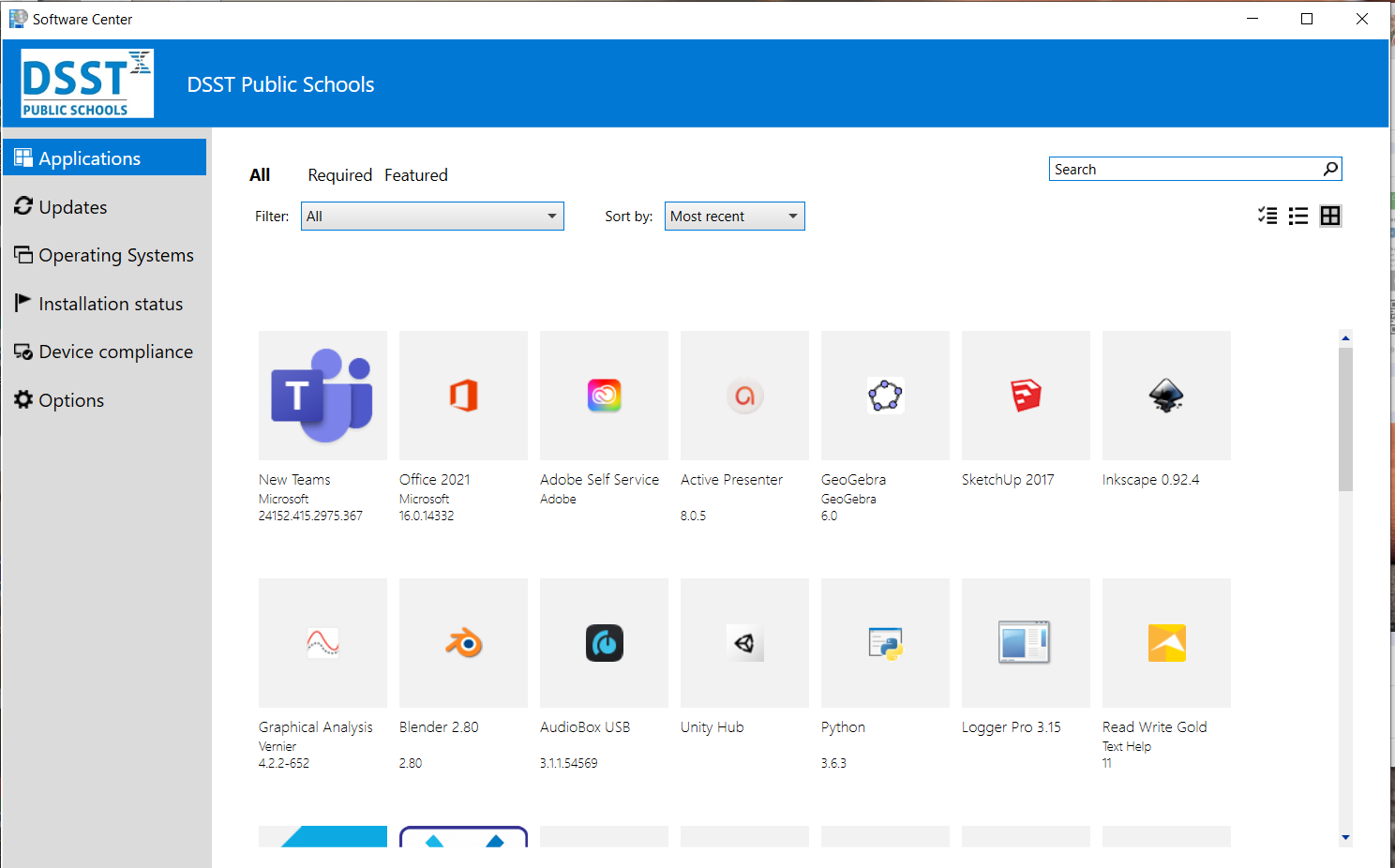Screen dimensions: 1395x868
Task: Click the Graphical Analysis app name
Action: (x=316, y=727)
